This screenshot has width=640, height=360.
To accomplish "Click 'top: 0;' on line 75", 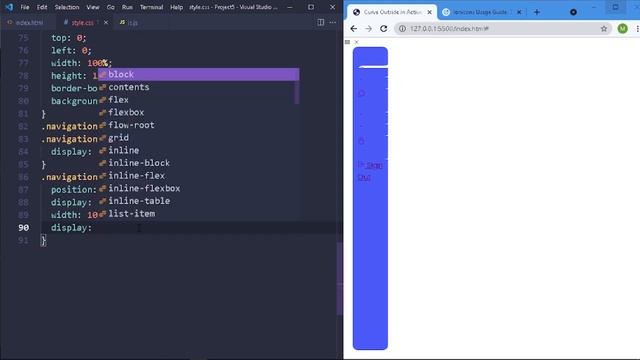I will (69, 38).
